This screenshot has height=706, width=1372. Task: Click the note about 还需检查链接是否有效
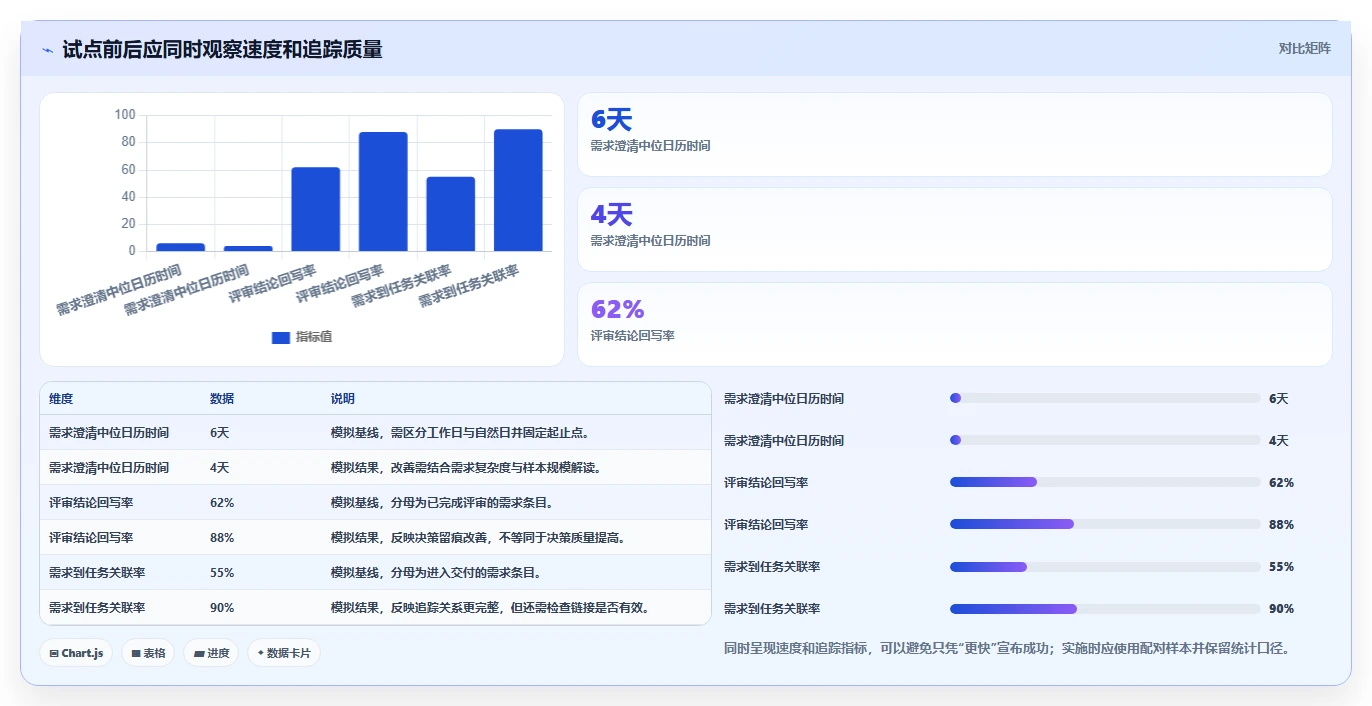(490, 607)
